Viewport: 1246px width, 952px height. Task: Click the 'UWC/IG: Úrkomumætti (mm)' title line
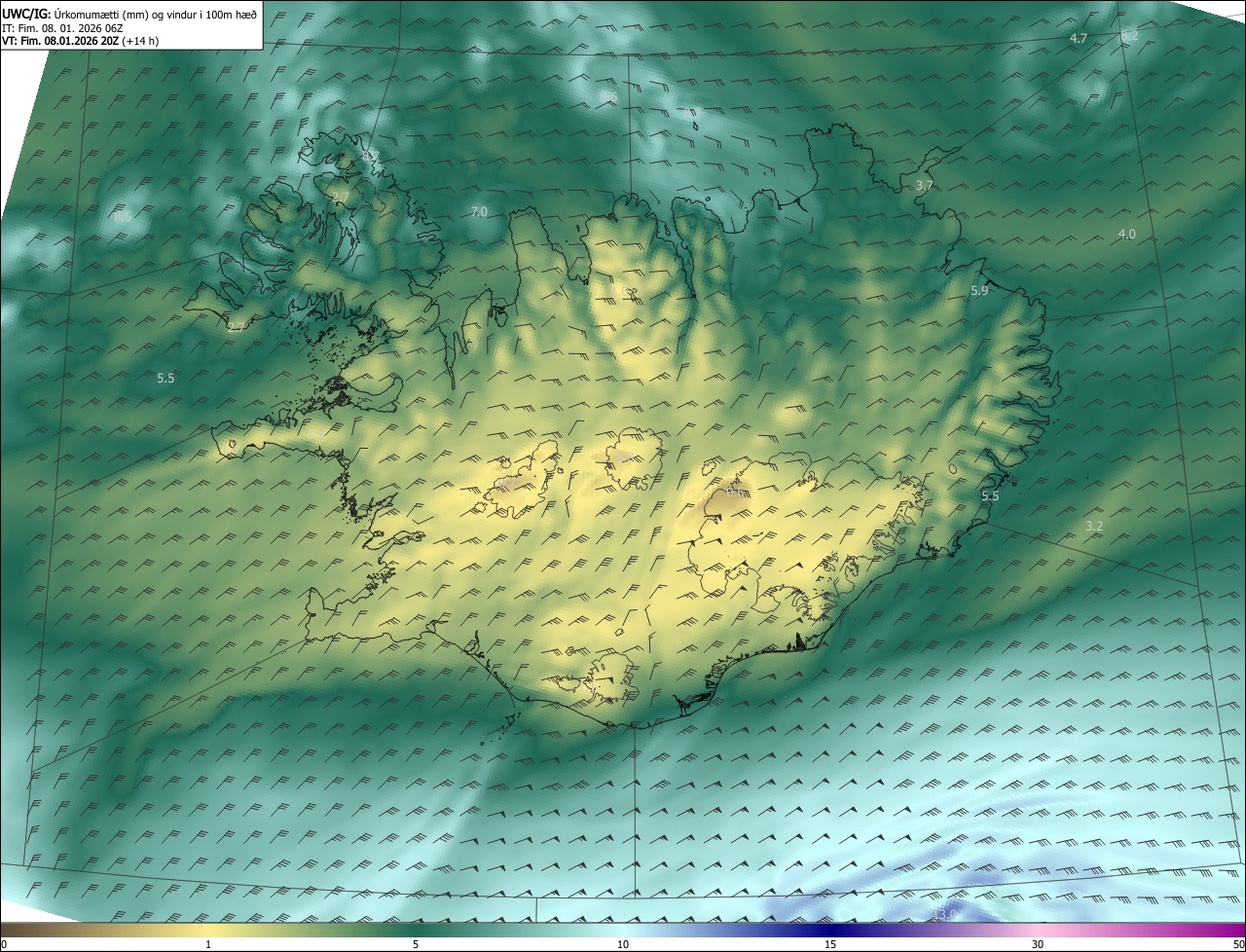coord(129,14)
